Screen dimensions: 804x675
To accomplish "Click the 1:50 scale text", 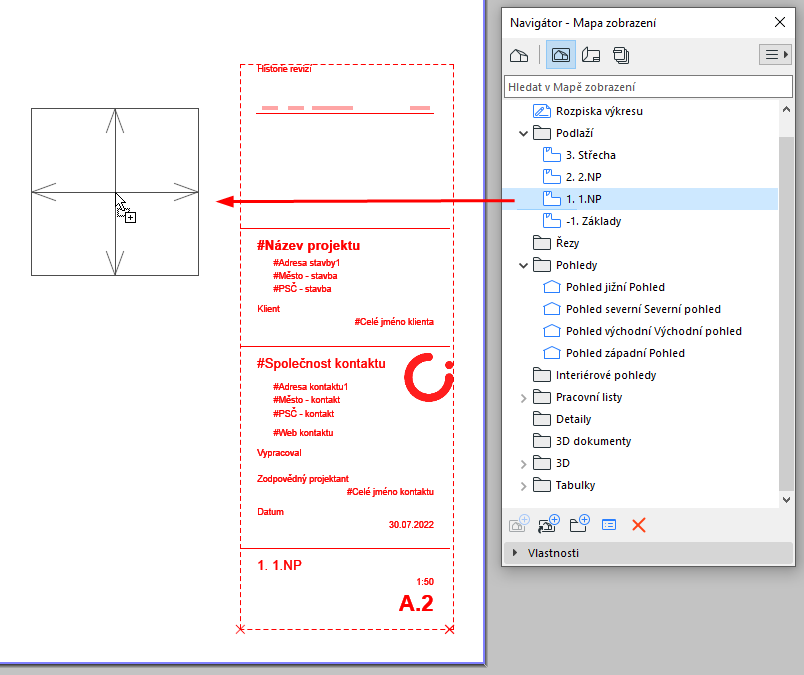I will pos(425,582).
